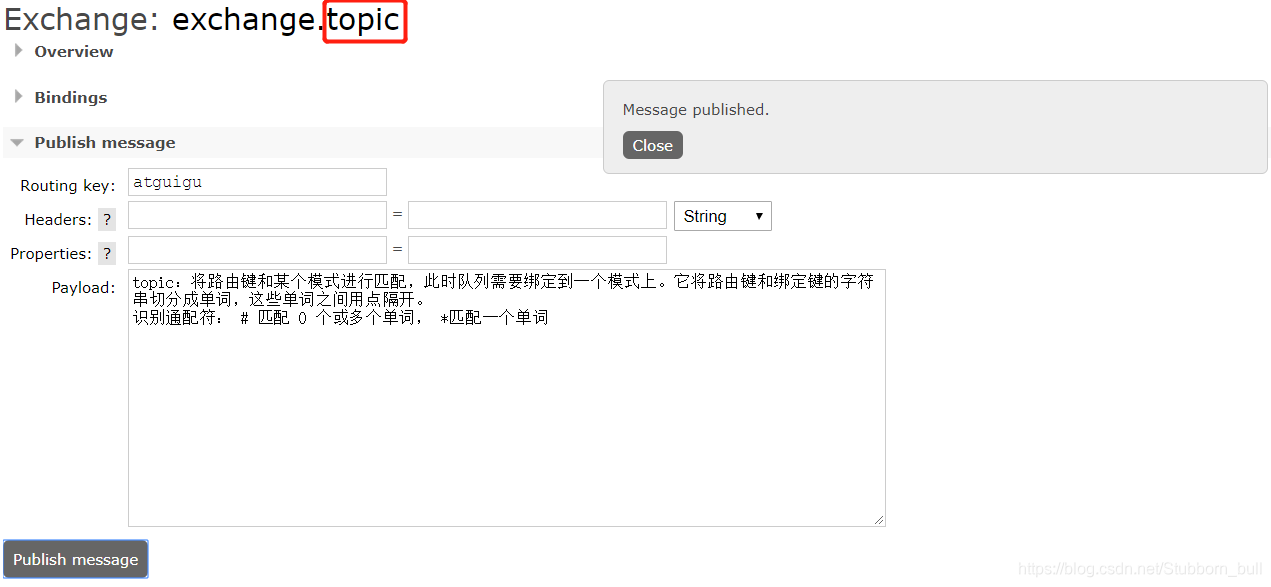The height and width of the screenshot is (587, 1271).
Task: Click the Overview disclosure arrow
Action: [17, 50]
